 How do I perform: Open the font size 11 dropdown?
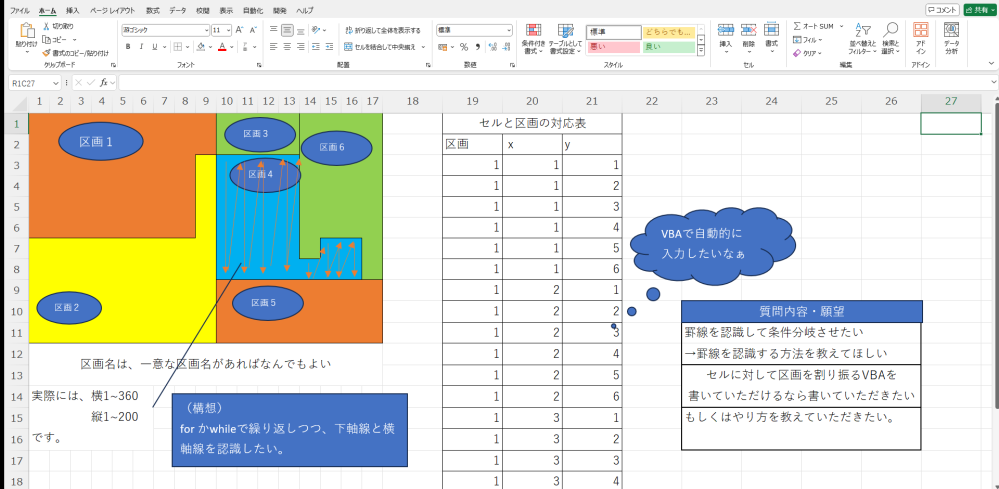229,30
